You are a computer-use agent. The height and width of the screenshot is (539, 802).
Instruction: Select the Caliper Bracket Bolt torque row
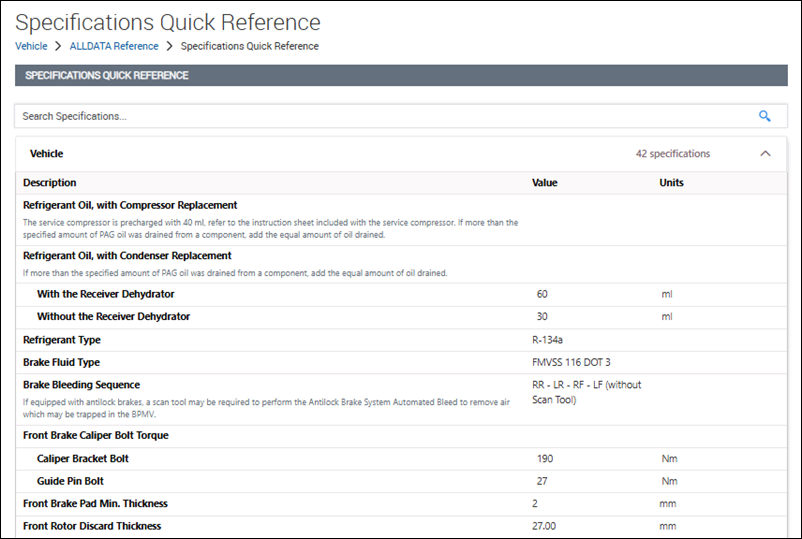[x=83, y=458]
